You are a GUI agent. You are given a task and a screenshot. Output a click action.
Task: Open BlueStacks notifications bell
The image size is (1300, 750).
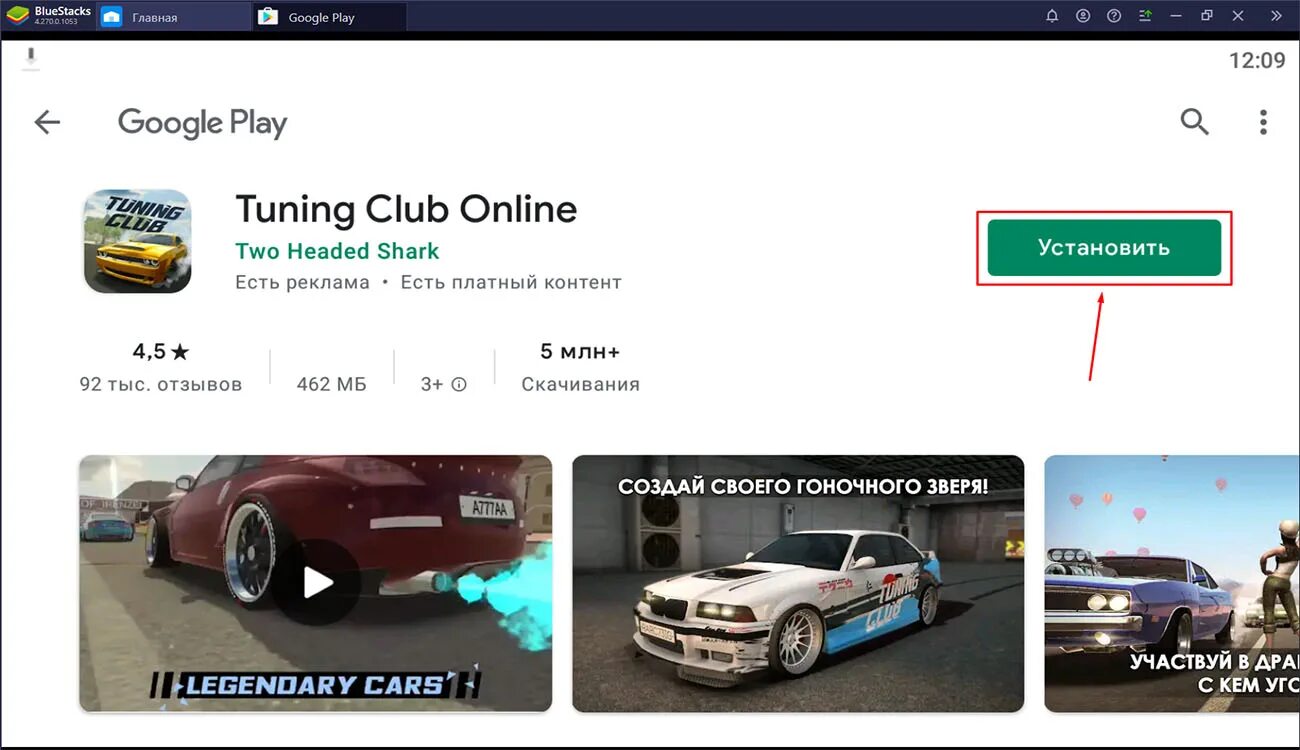tap(1052, 16)
